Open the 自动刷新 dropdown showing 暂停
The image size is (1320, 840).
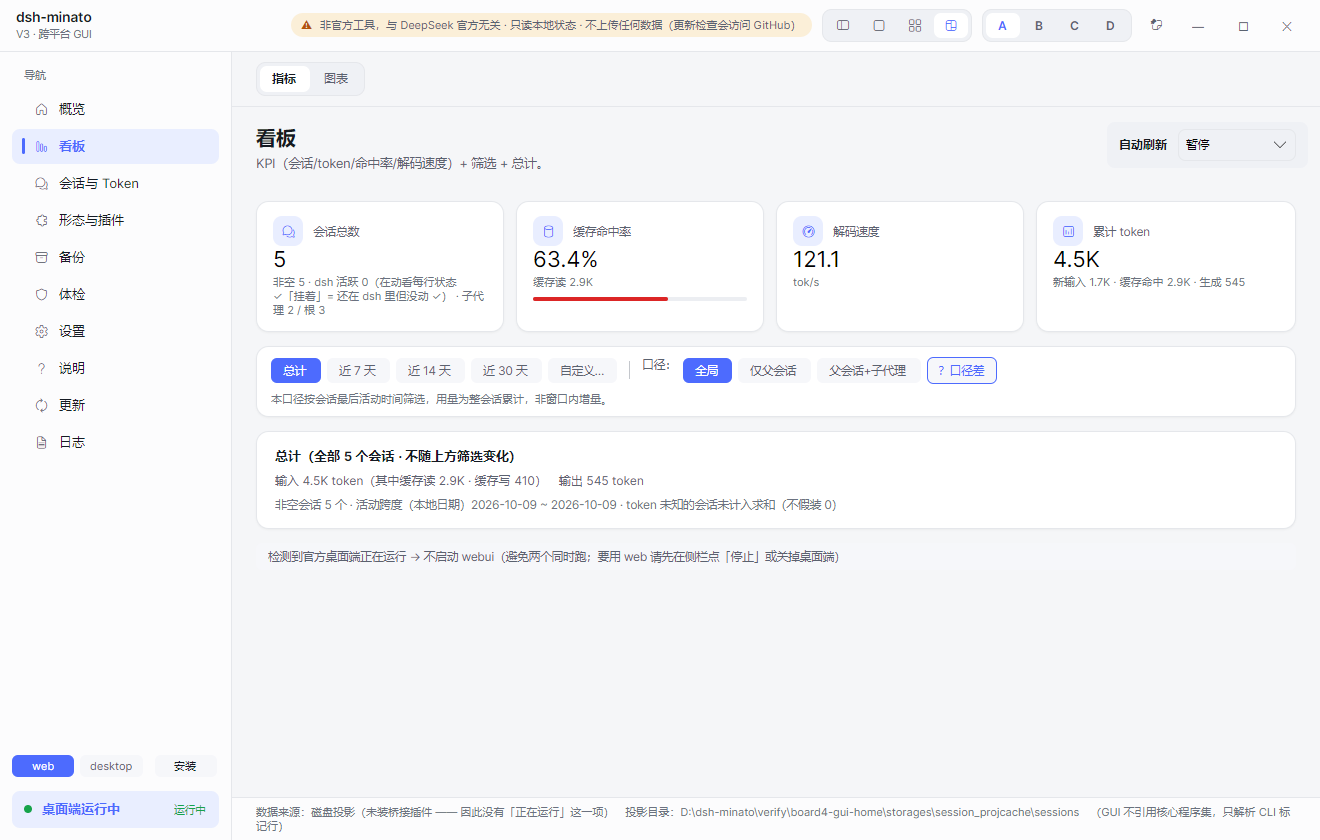(x=1236, y=145)
